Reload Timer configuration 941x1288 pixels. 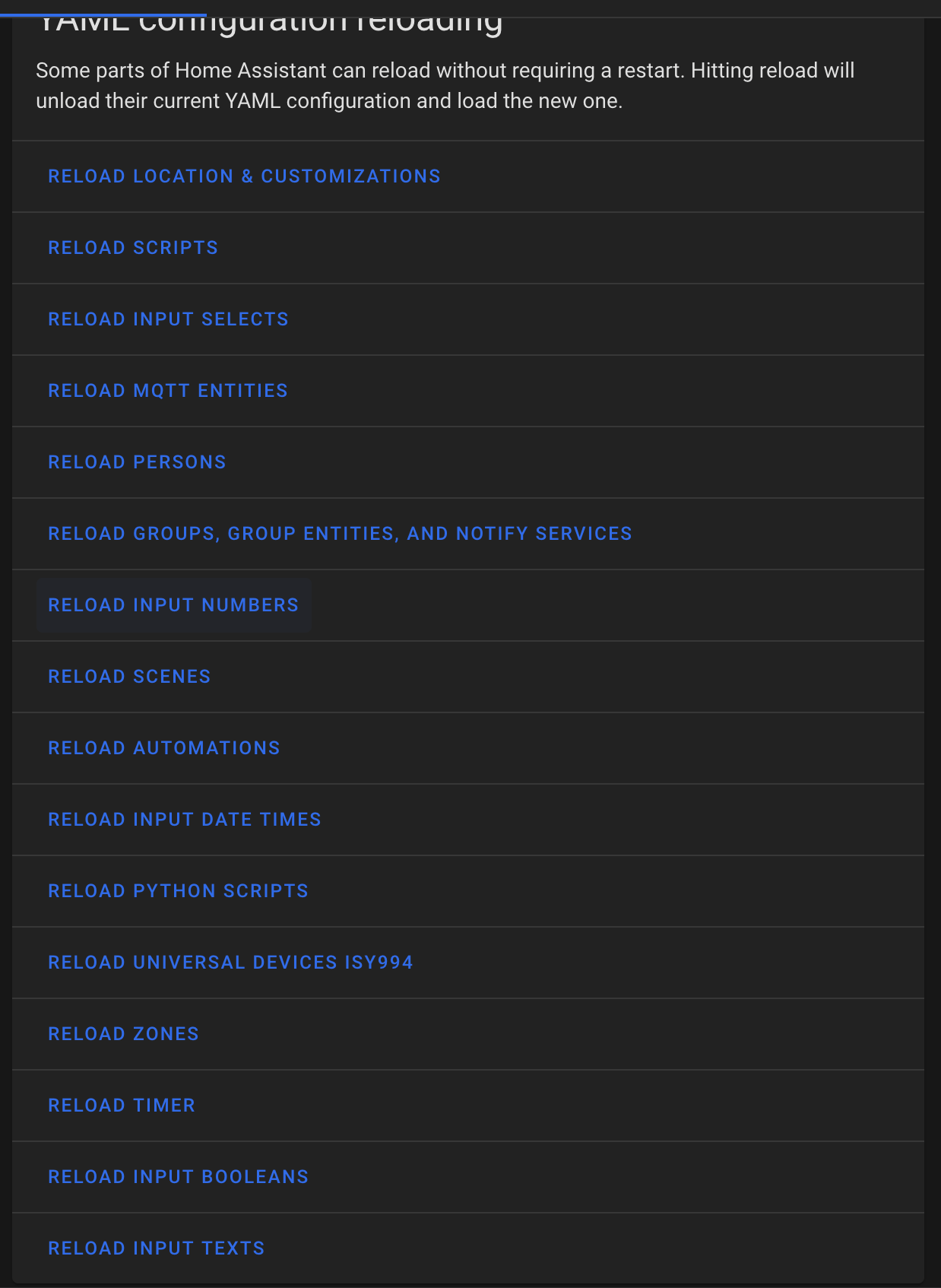click(122, 1105)
